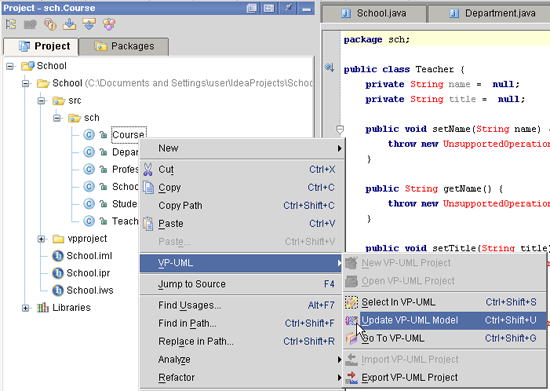Click the pin icon in Project panel title
Viewport: 550px width, 391px height.
click(288, 8)
